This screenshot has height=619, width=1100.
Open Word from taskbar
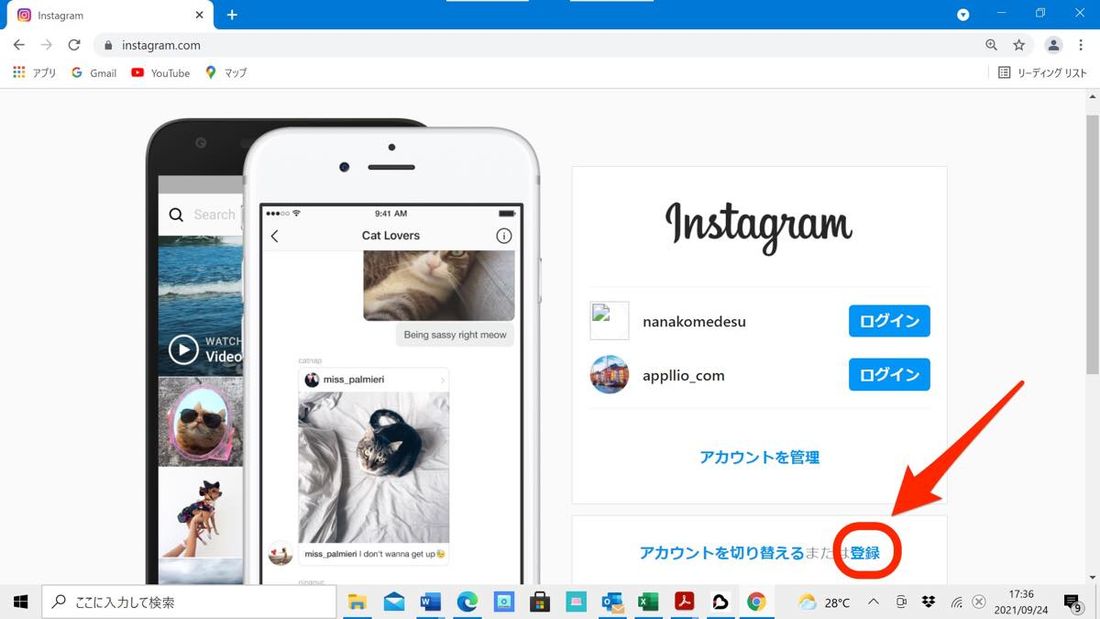point(430,601)
